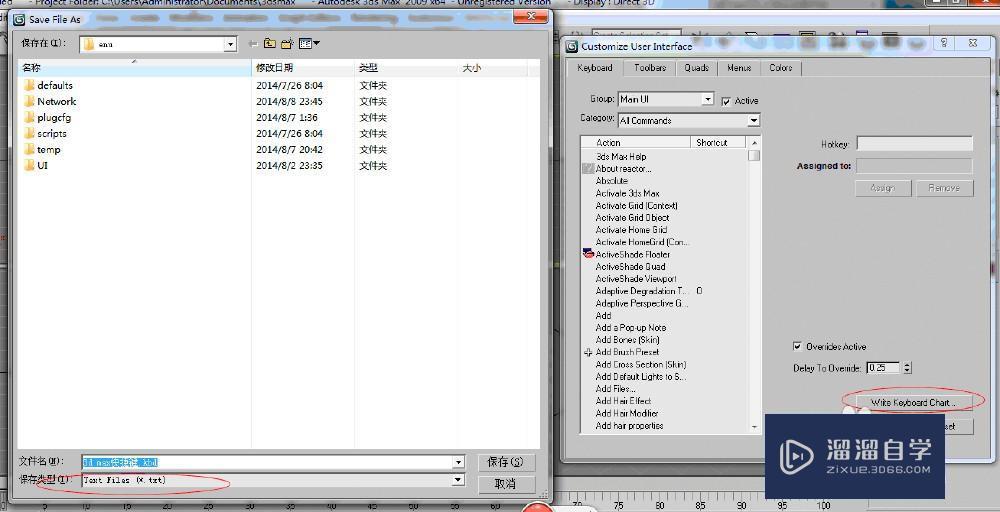Switch to the Toolbars tab

(651, 68)
